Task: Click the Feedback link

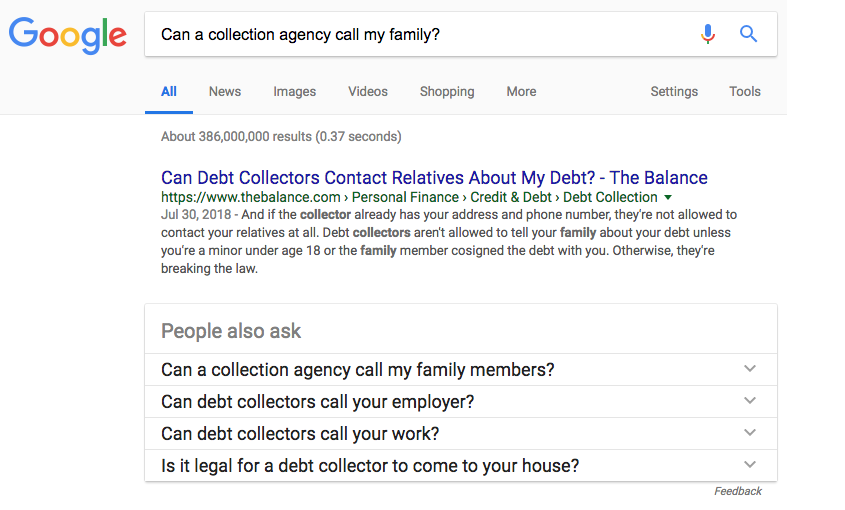Action: pos(738,491)
